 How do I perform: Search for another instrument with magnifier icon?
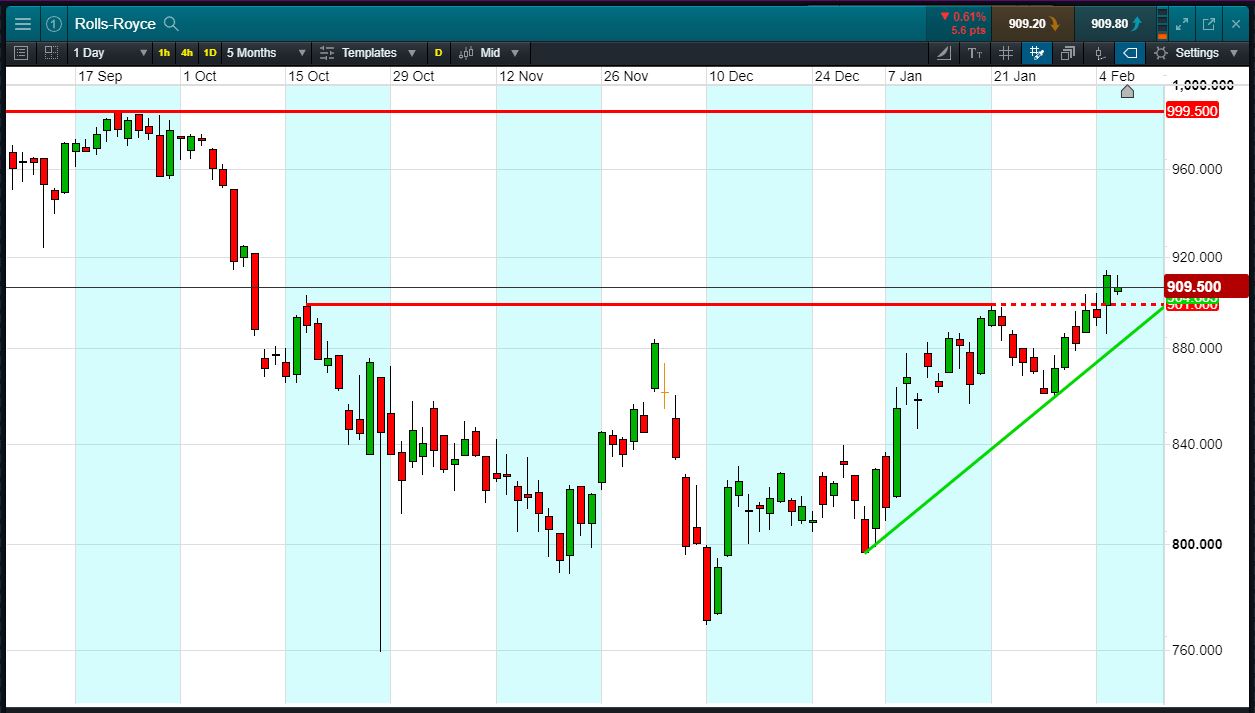coord(171,23)
